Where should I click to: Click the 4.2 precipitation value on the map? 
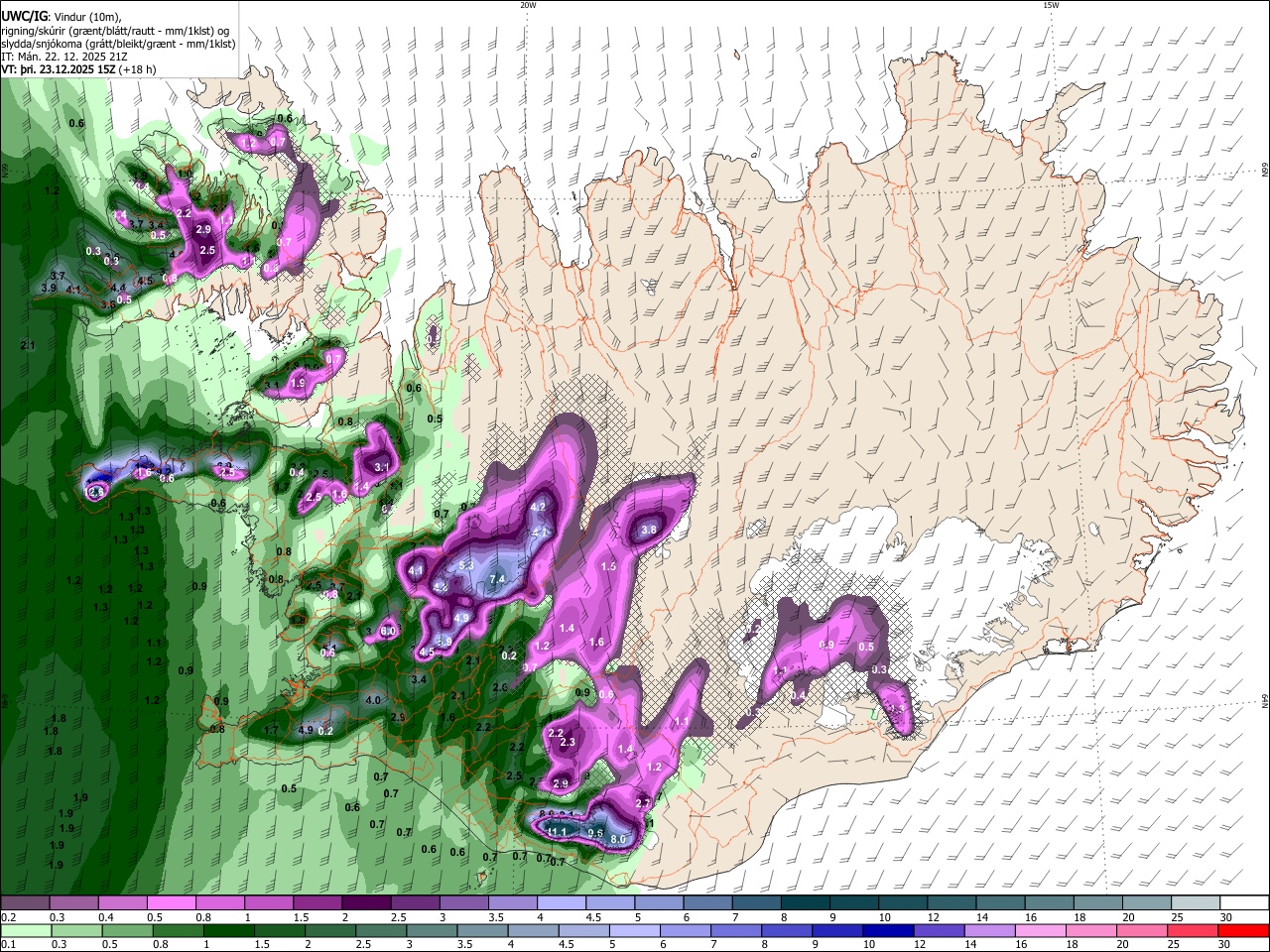click(x=539, y=506)
